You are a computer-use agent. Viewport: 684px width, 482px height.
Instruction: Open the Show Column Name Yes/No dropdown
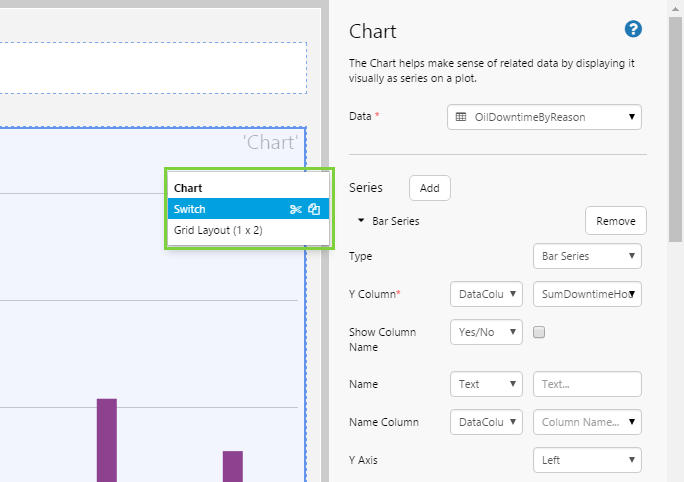click(486, 332)
